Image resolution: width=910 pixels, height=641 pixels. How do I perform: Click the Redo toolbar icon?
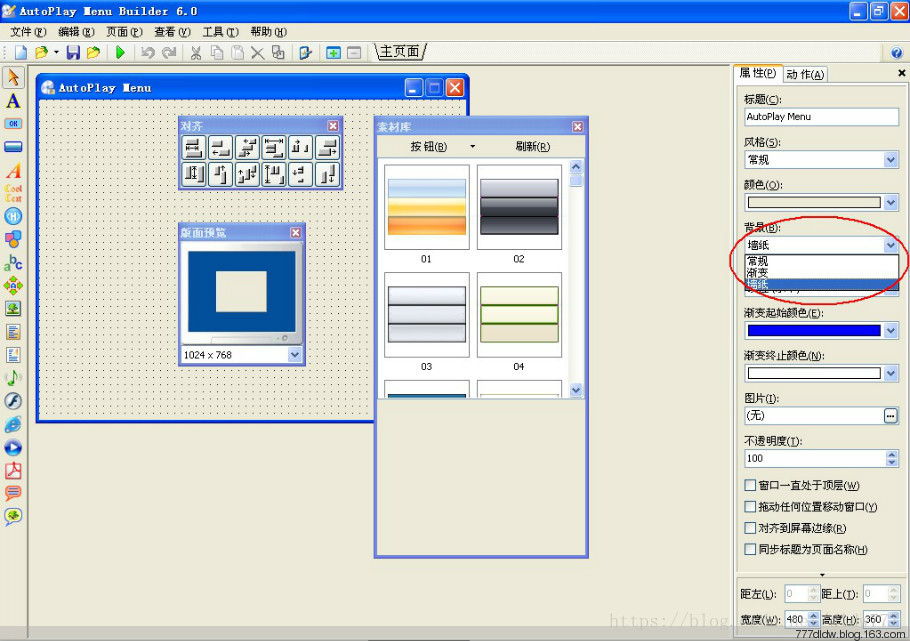pos(169,53)
